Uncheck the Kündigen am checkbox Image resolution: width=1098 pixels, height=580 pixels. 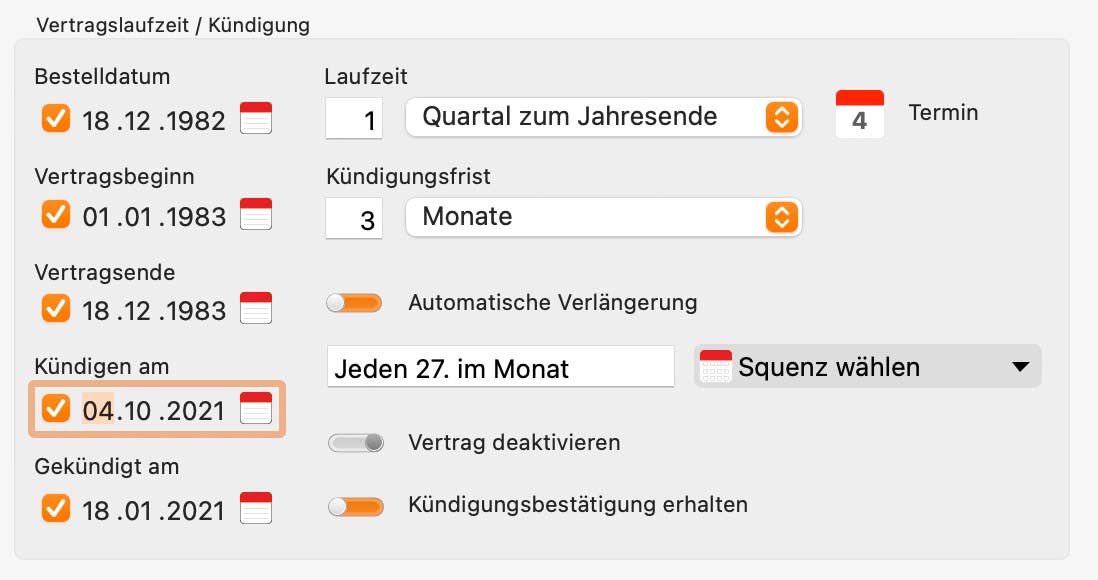pyautogui.click(x=56, y=408)
